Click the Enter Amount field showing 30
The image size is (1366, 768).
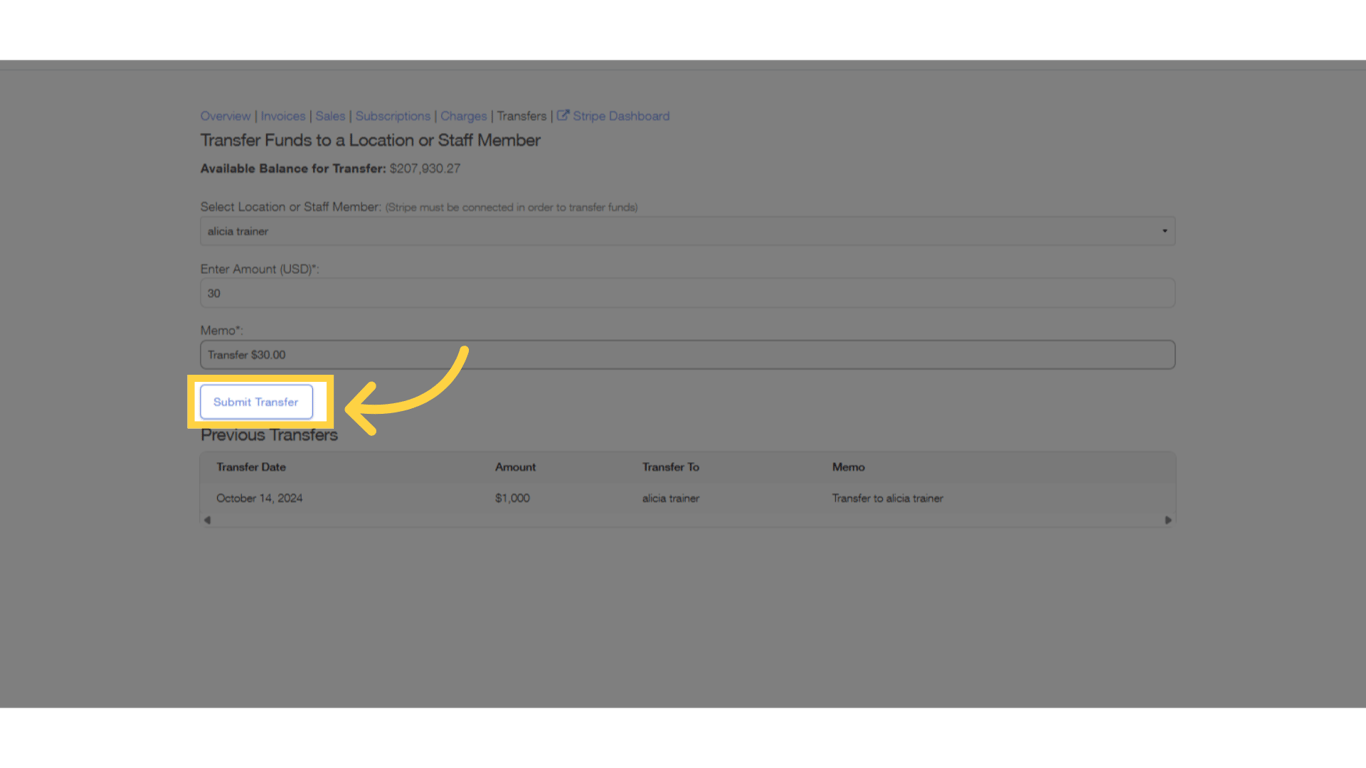tap(687, 292)
